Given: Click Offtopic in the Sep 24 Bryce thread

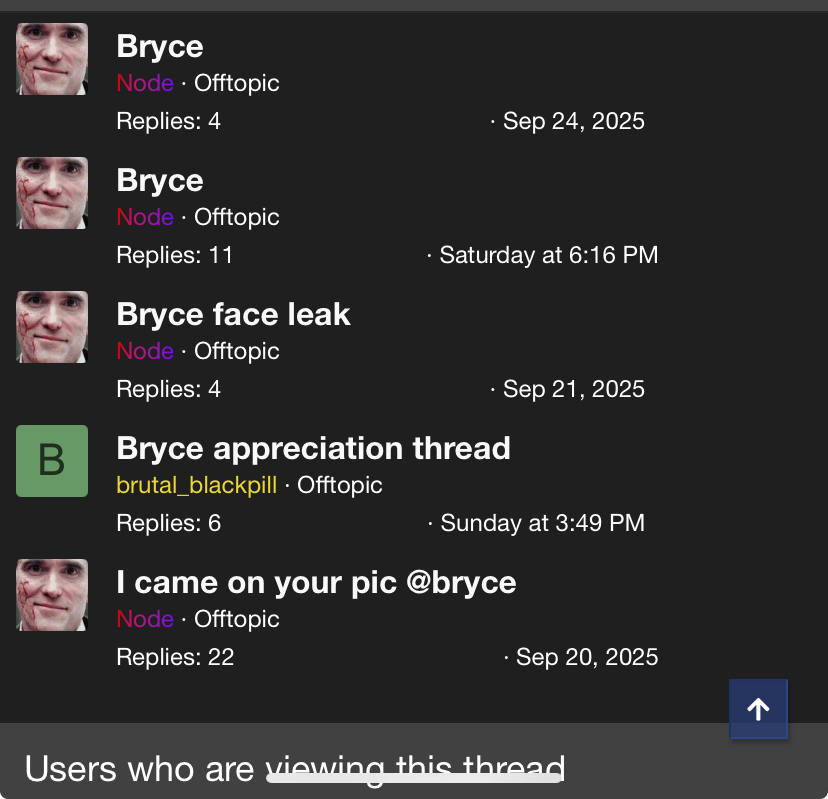Looking at the screenshot, I should (237, 84).
